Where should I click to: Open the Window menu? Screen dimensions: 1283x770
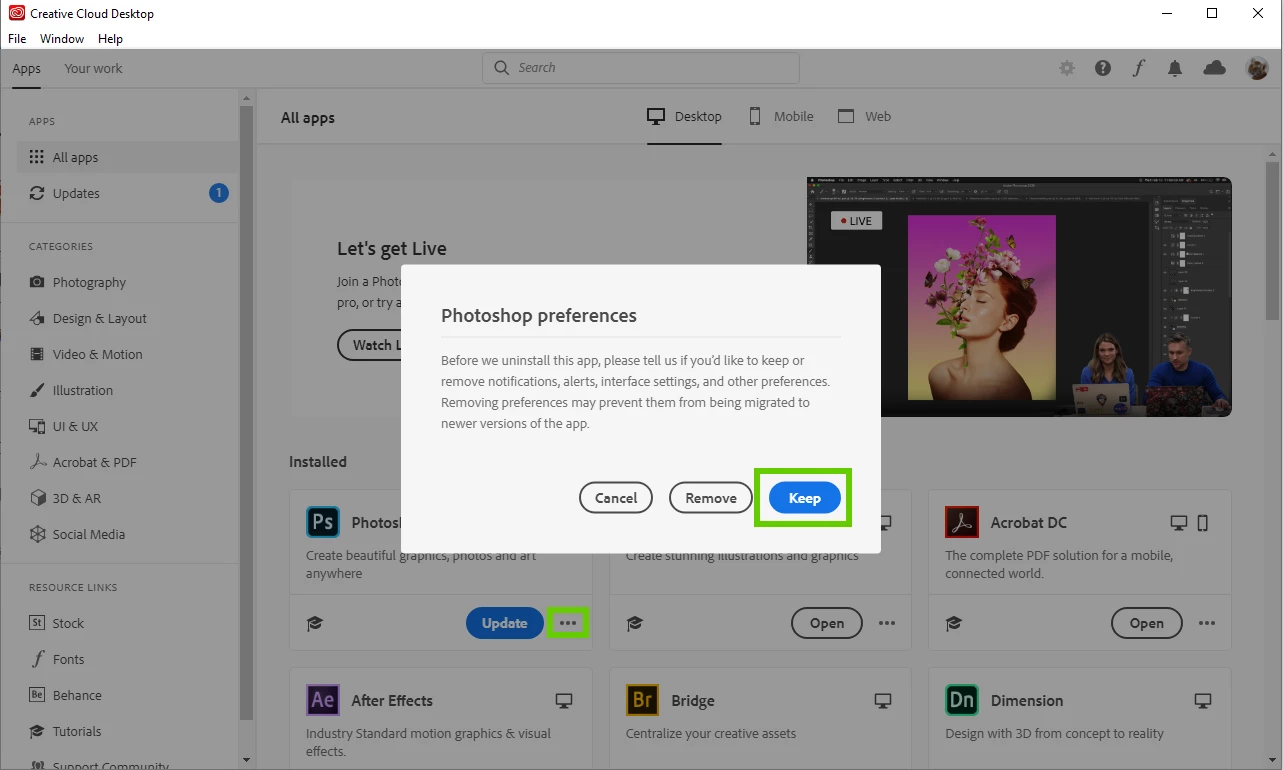[x=62, y=39]
